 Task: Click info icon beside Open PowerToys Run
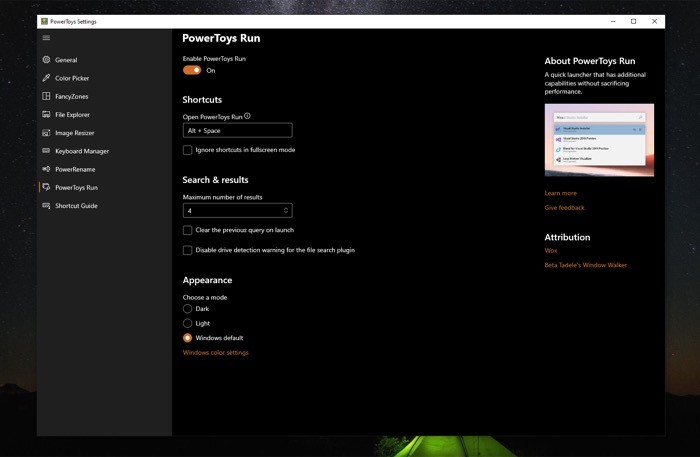point(247,116)
